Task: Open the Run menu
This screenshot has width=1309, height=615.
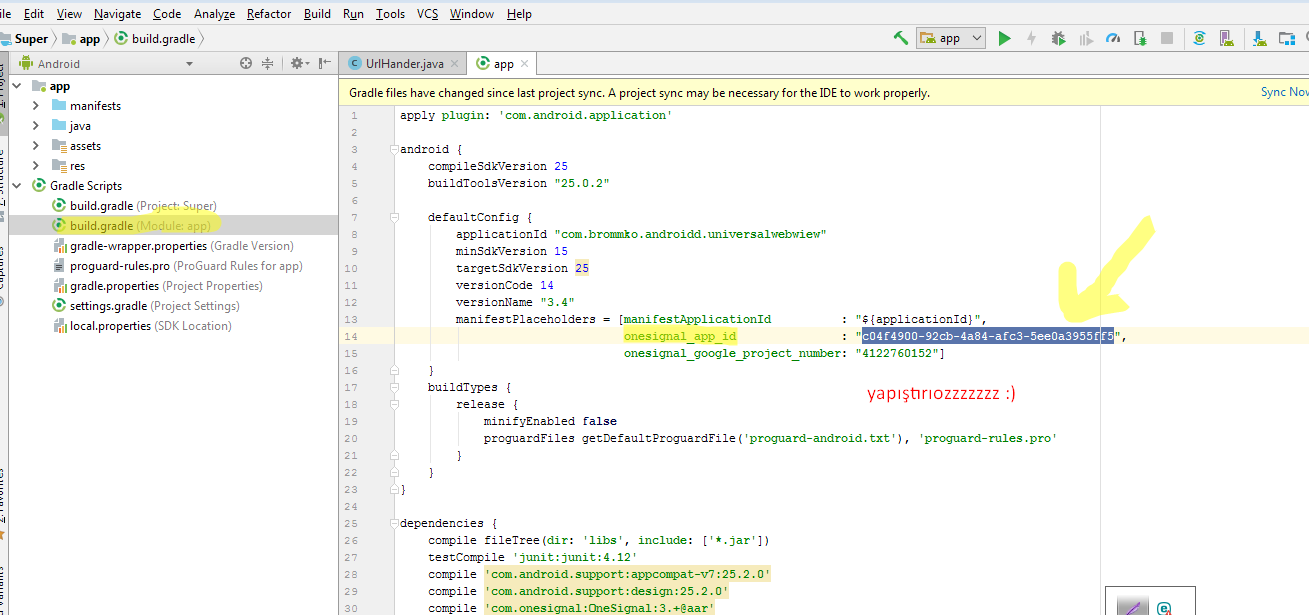Action: pos(353,14)
